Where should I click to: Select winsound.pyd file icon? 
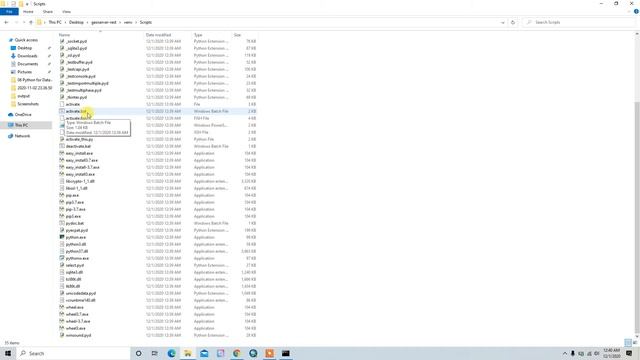(62, 335)
